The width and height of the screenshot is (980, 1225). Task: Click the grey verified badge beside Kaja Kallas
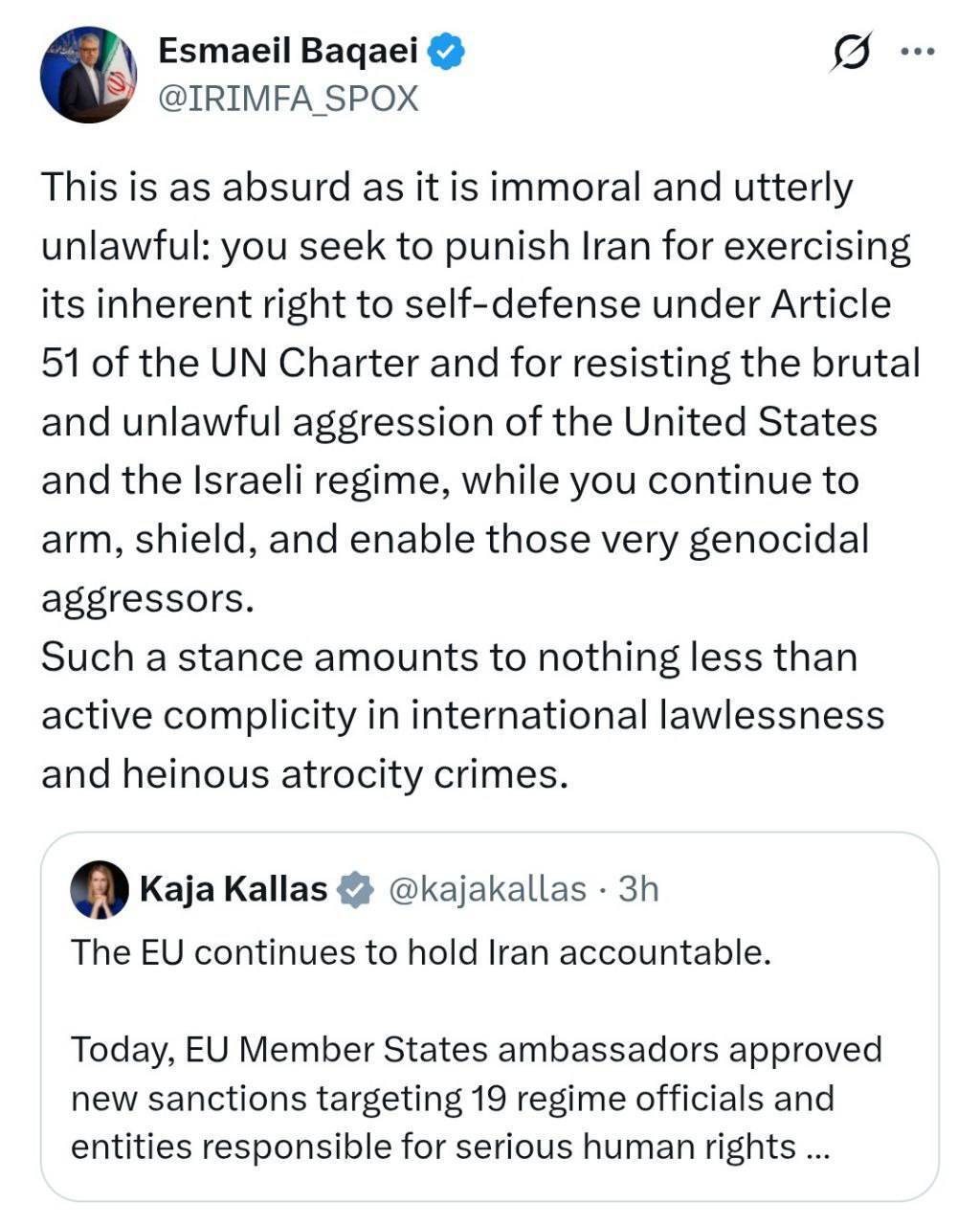tap(356, 890)
